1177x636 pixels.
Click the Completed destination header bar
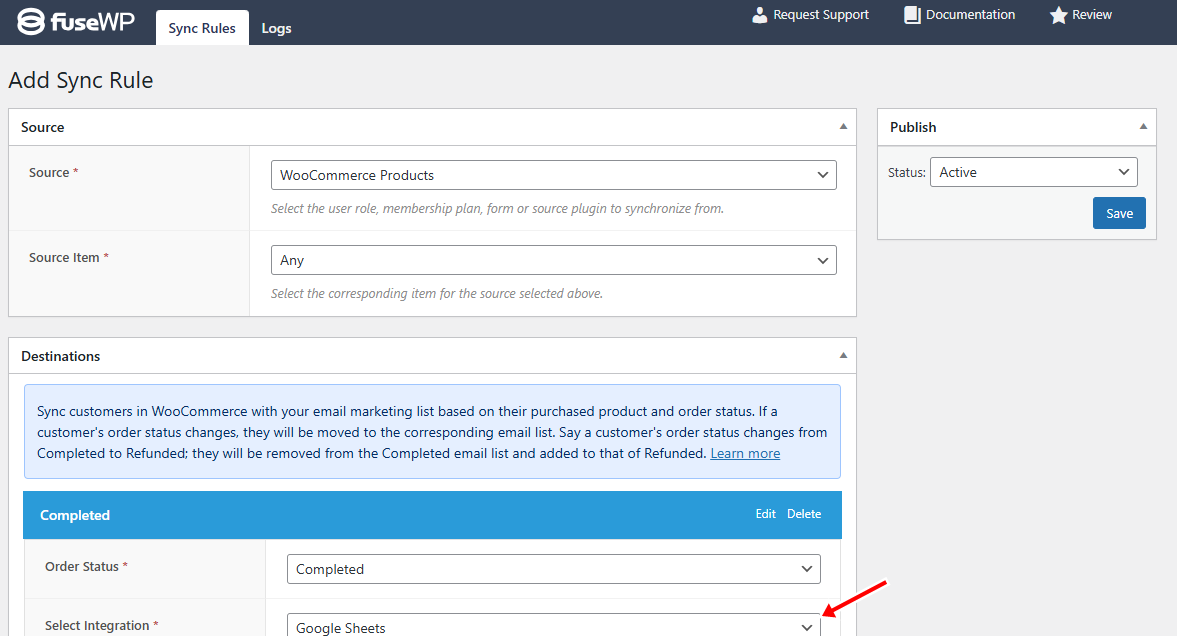pos(432,515)
